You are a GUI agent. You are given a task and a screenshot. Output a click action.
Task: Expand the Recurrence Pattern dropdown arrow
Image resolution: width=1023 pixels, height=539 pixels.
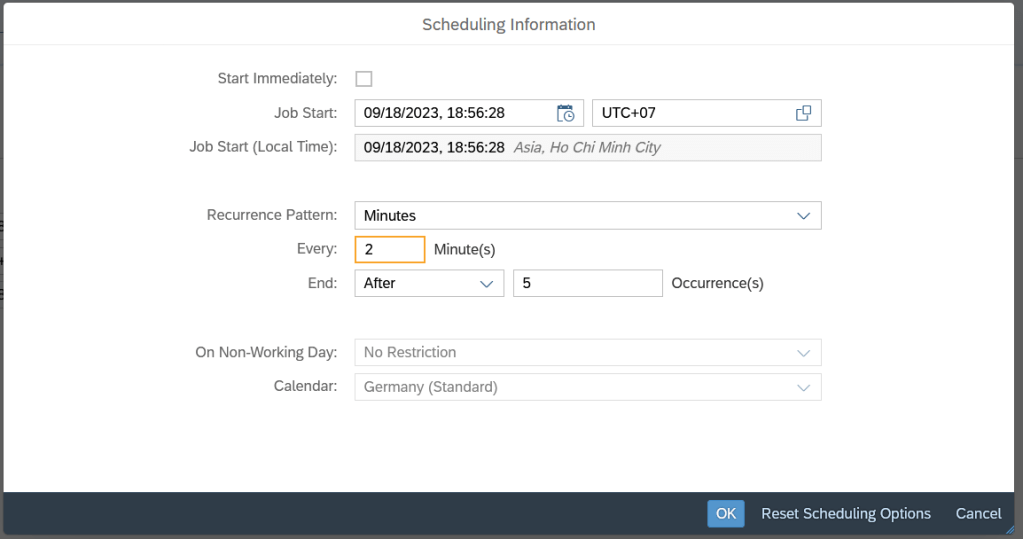(803, 216)
